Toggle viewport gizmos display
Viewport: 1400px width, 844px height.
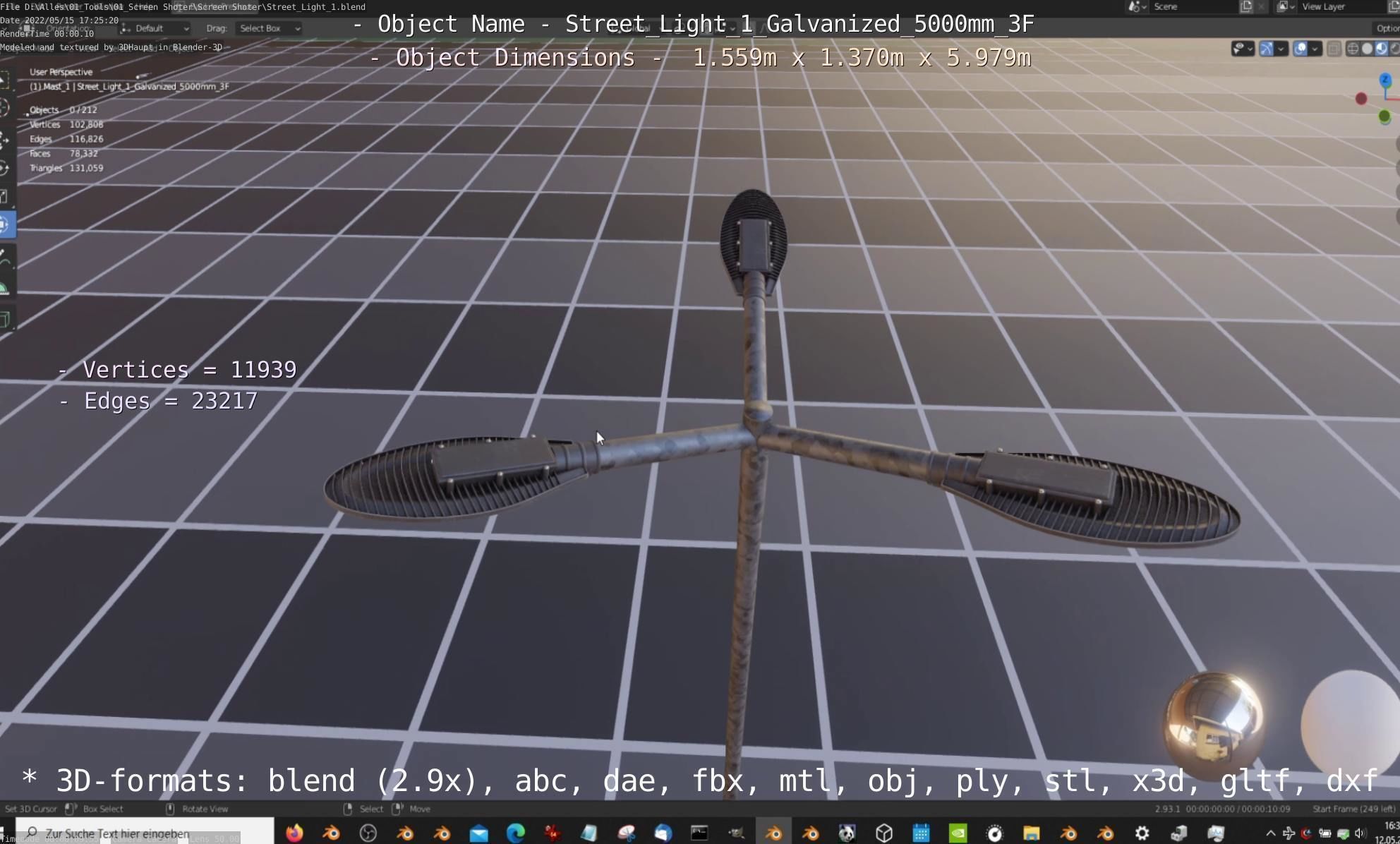(x=1267, y=49)
